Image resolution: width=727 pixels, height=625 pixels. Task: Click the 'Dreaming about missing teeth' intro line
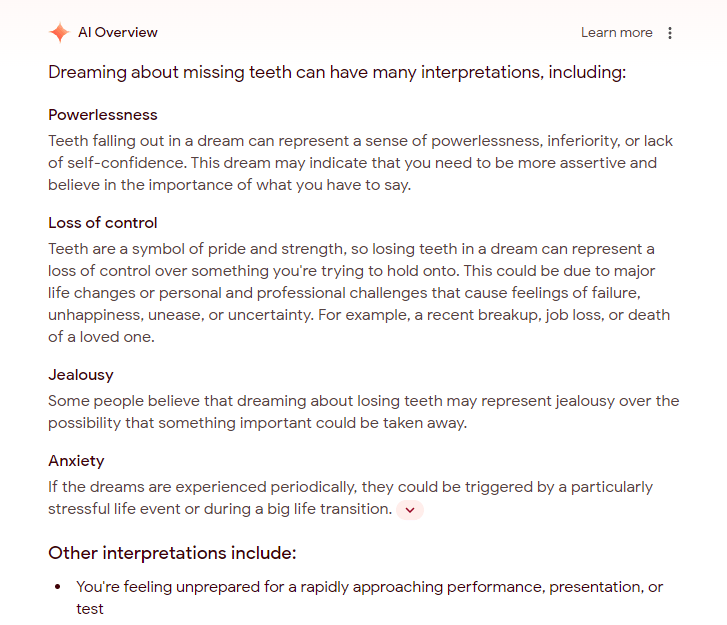click(337, 72)
